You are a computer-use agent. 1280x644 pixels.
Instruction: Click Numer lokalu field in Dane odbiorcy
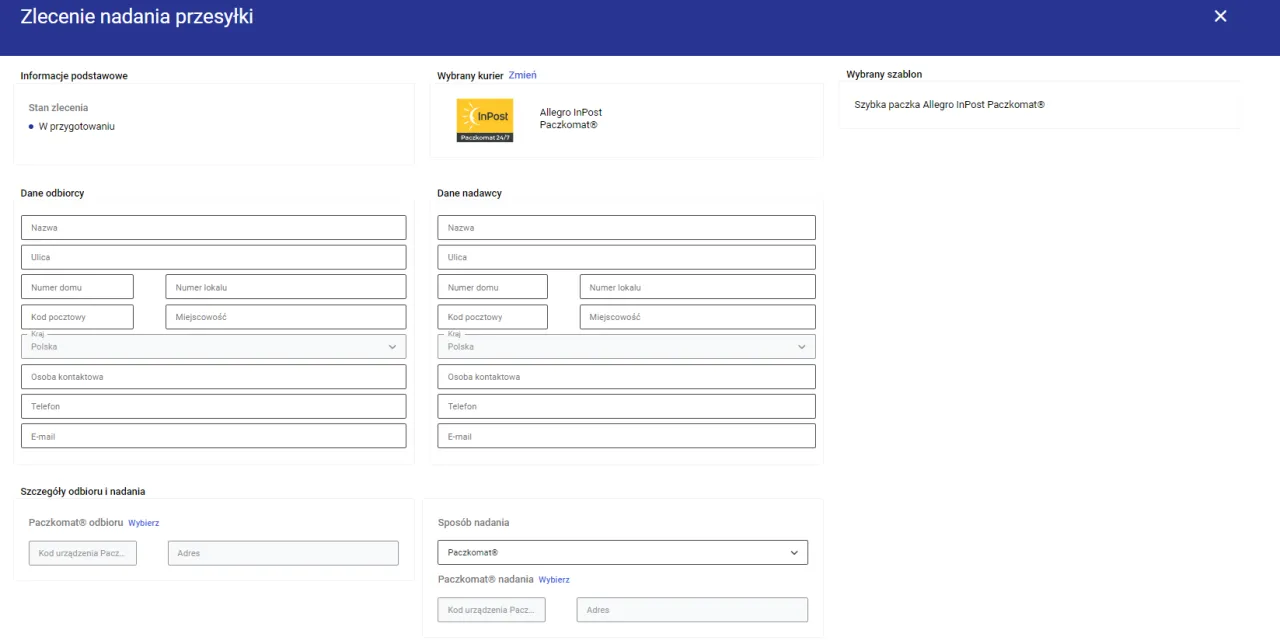[x=285, y=286]
